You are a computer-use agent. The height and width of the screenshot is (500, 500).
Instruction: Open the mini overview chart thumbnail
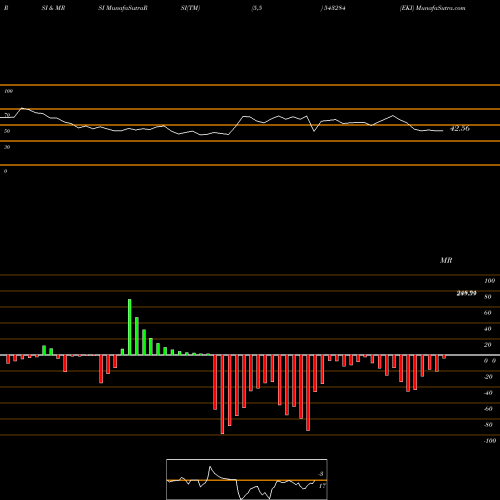247,479
